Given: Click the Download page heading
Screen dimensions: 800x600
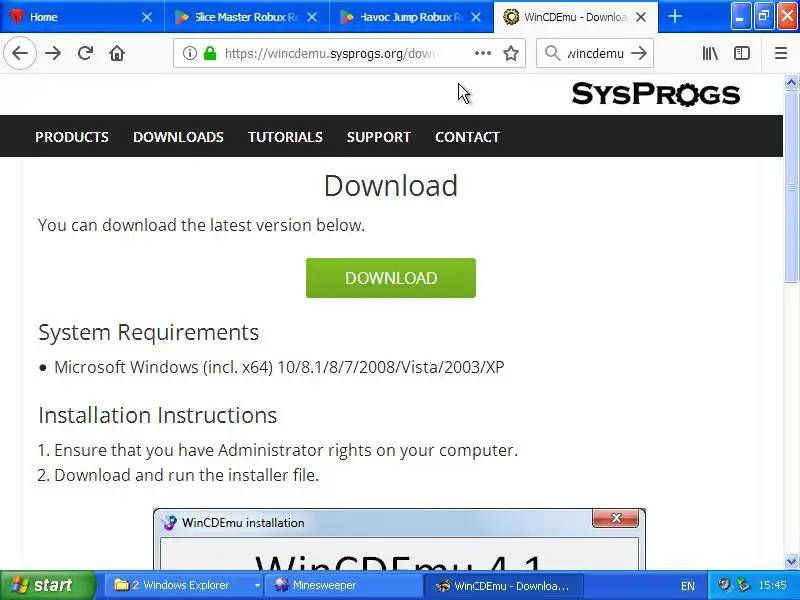Looking at the screenshot, I should 391,185.
